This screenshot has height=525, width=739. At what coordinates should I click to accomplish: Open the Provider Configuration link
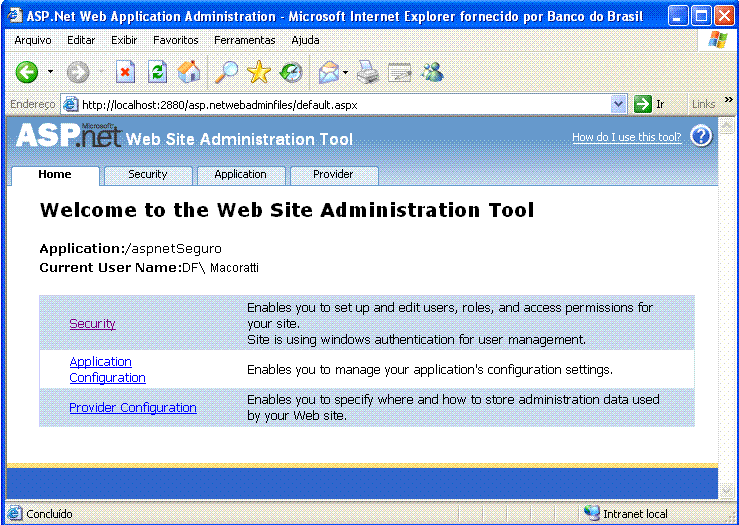point(133,407)
